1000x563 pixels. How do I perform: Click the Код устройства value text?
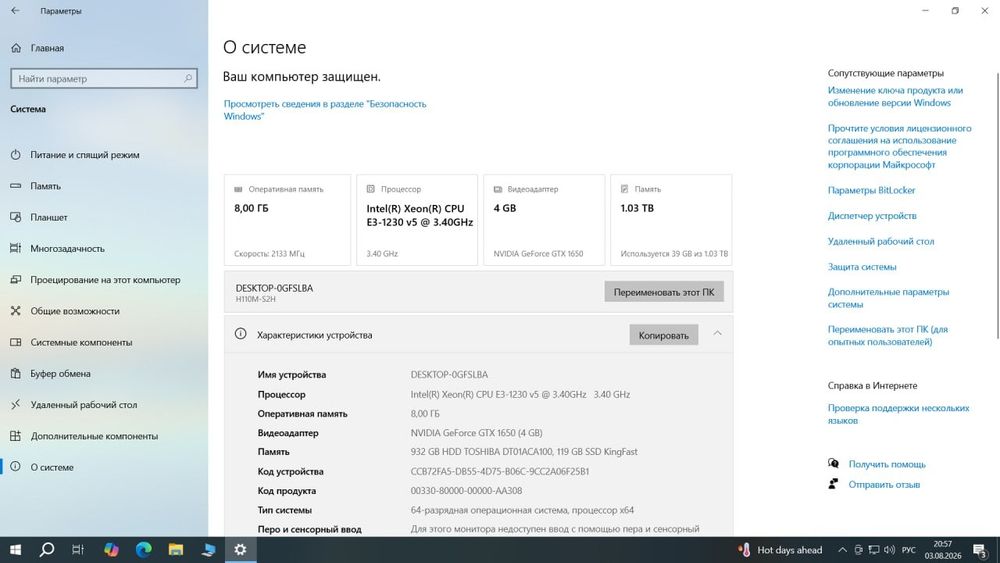coord(500,472)
